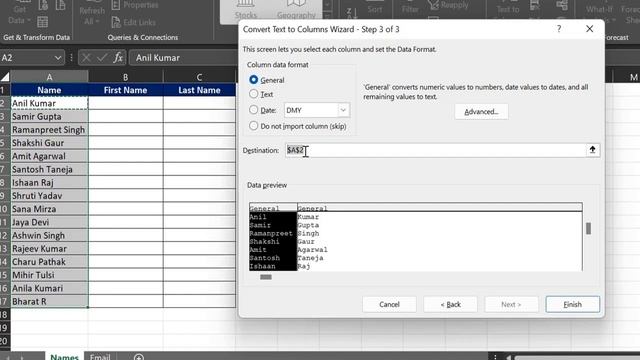Viewport: 640px width, 360px height.
Task: Click the Name header cell
Action: click(49, 90)
